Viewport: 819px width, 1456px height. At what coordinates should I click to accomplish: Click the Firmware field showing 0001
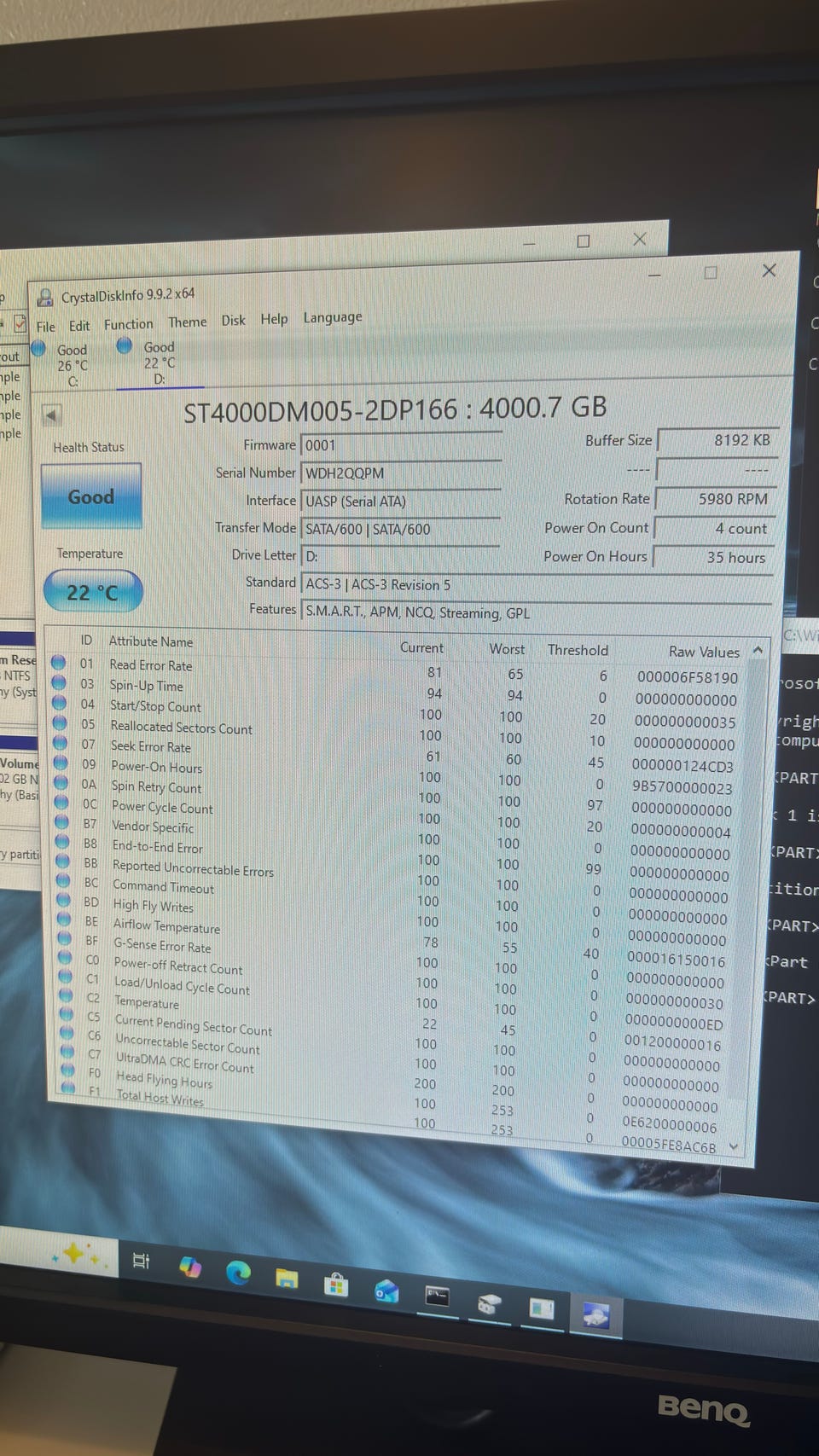click(x=401, y=445)
